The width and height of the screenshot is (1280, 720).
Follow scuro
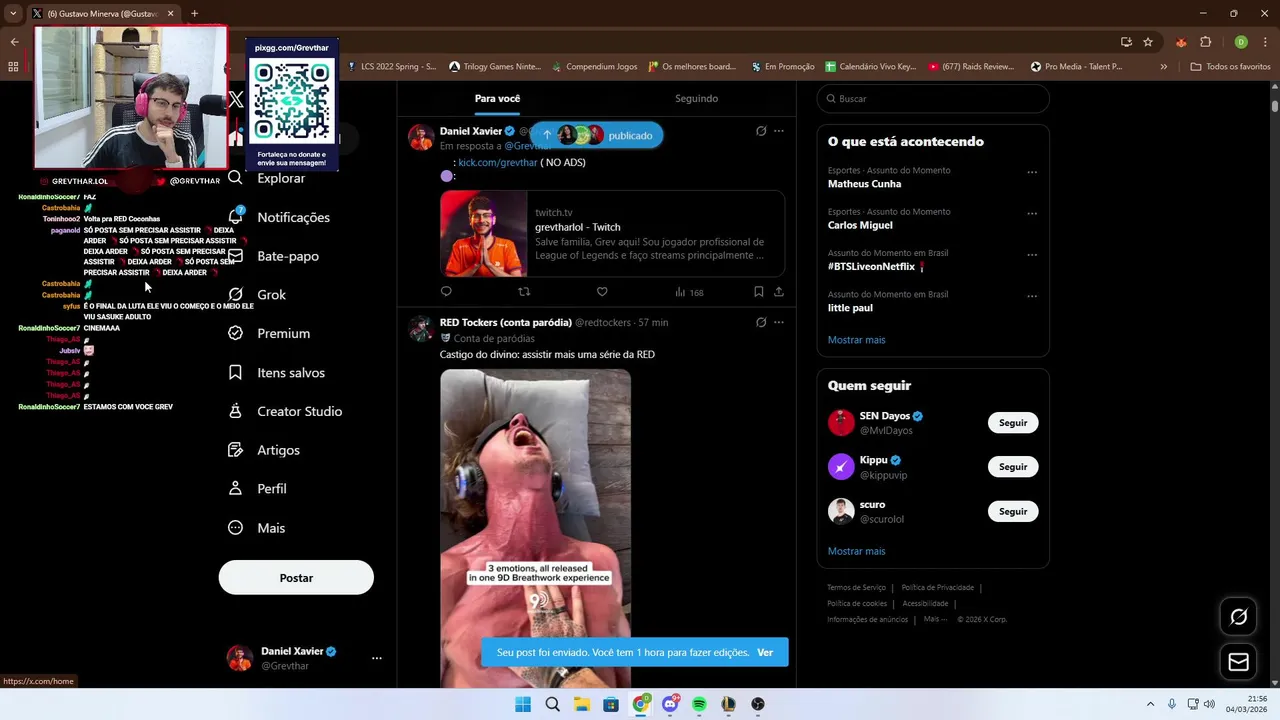pos(1013,511)
